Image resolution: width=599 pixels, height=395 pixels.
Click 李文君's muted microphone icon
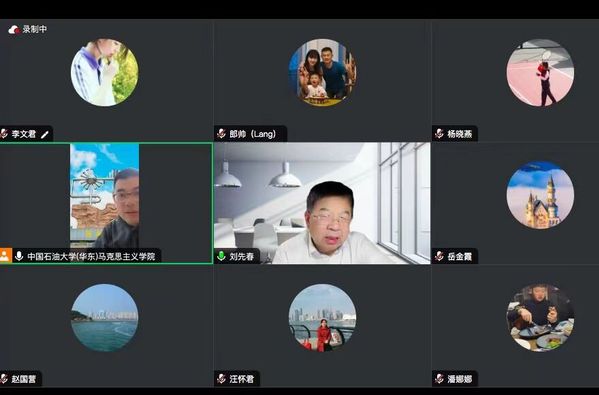pos(4,134)
